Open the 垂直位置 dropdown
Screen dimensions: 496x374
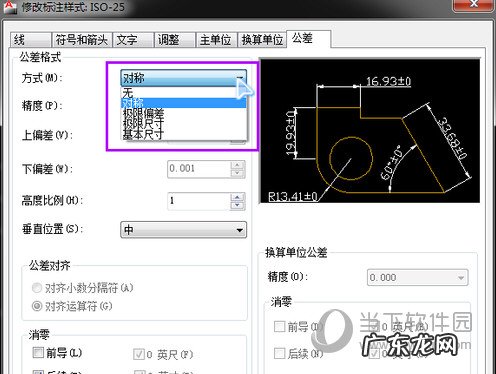[x=183, y=230]
